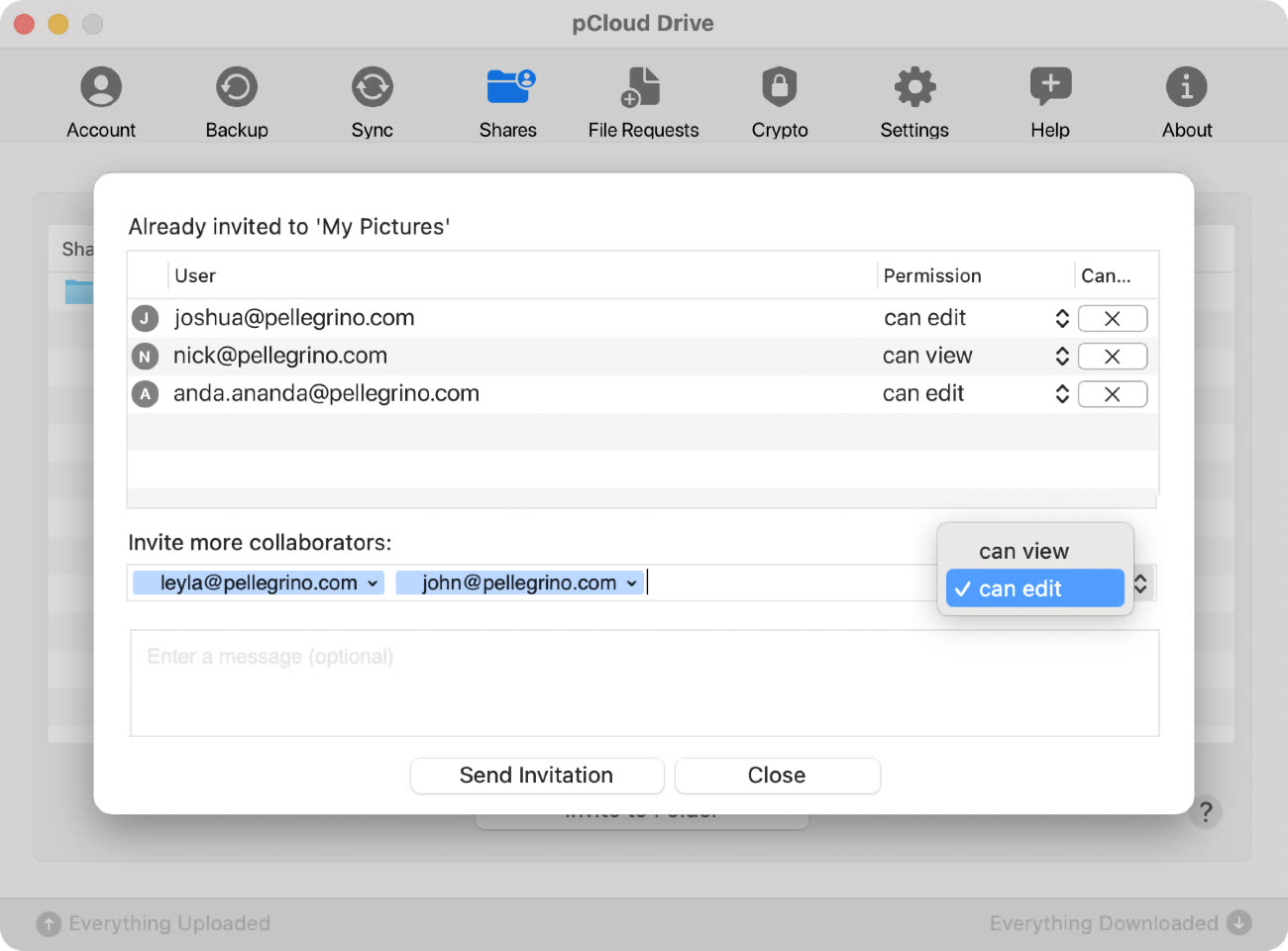
Task: Open the About info section
Action: [1187, 102]
